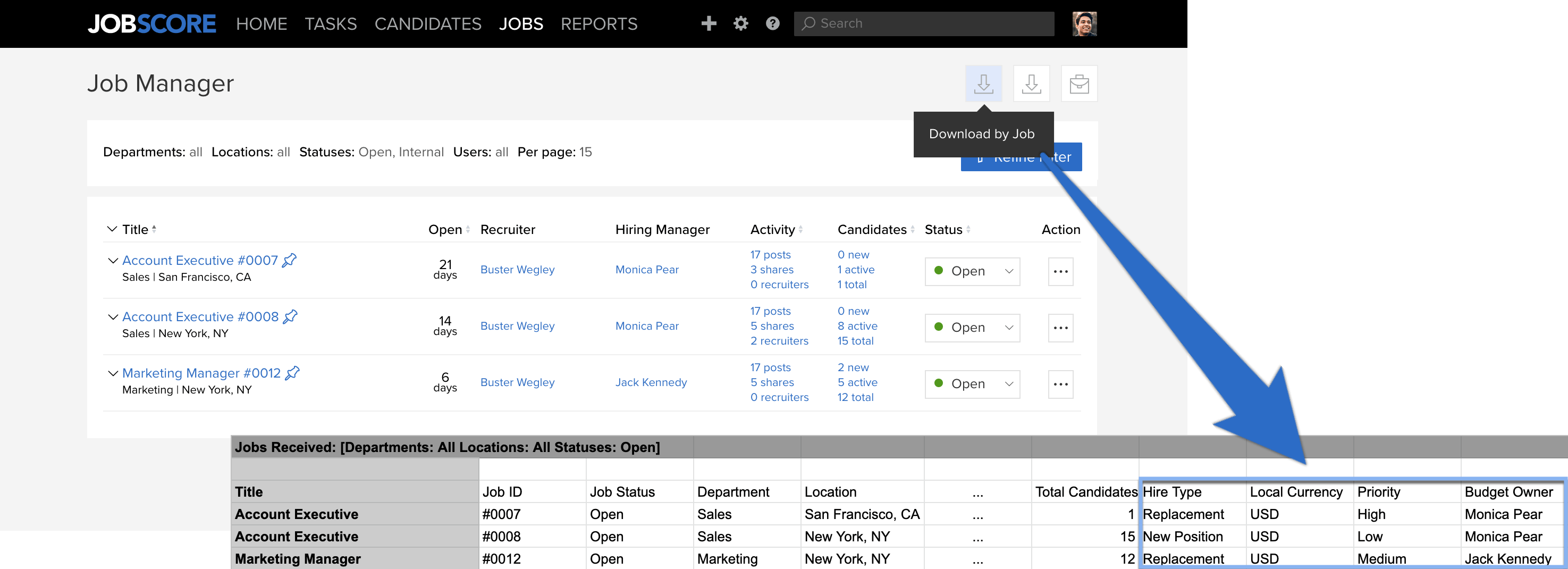
Task: Click '1 active' candidates link
Action: 856,269
